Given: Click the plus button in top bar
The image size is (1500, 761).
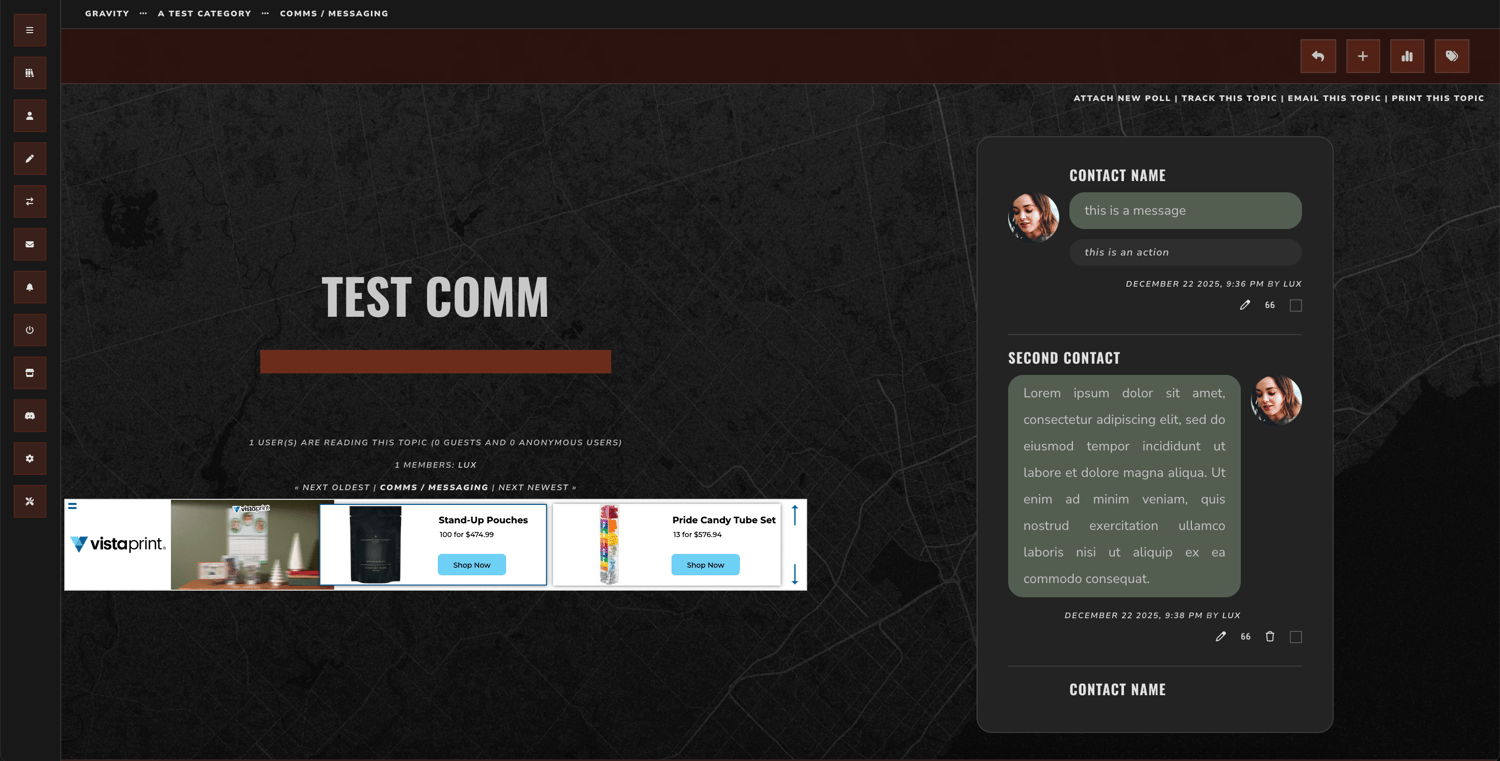Looking at the screenshot, I should point(1363,56).
